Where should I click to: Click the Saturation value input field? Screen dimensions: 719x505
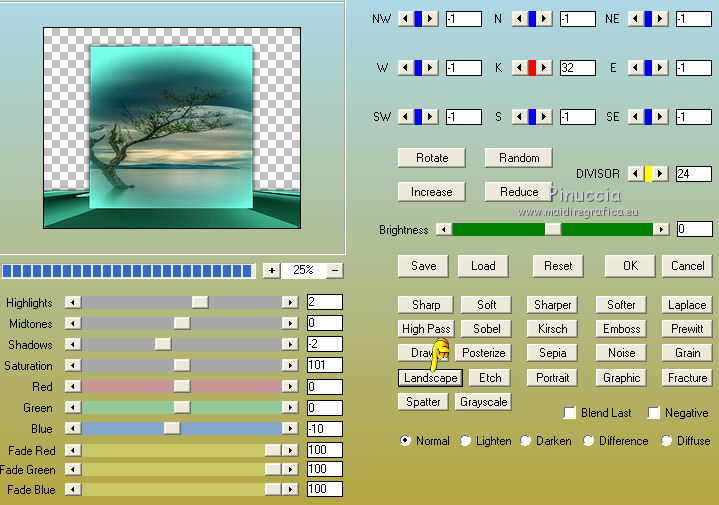325,365
